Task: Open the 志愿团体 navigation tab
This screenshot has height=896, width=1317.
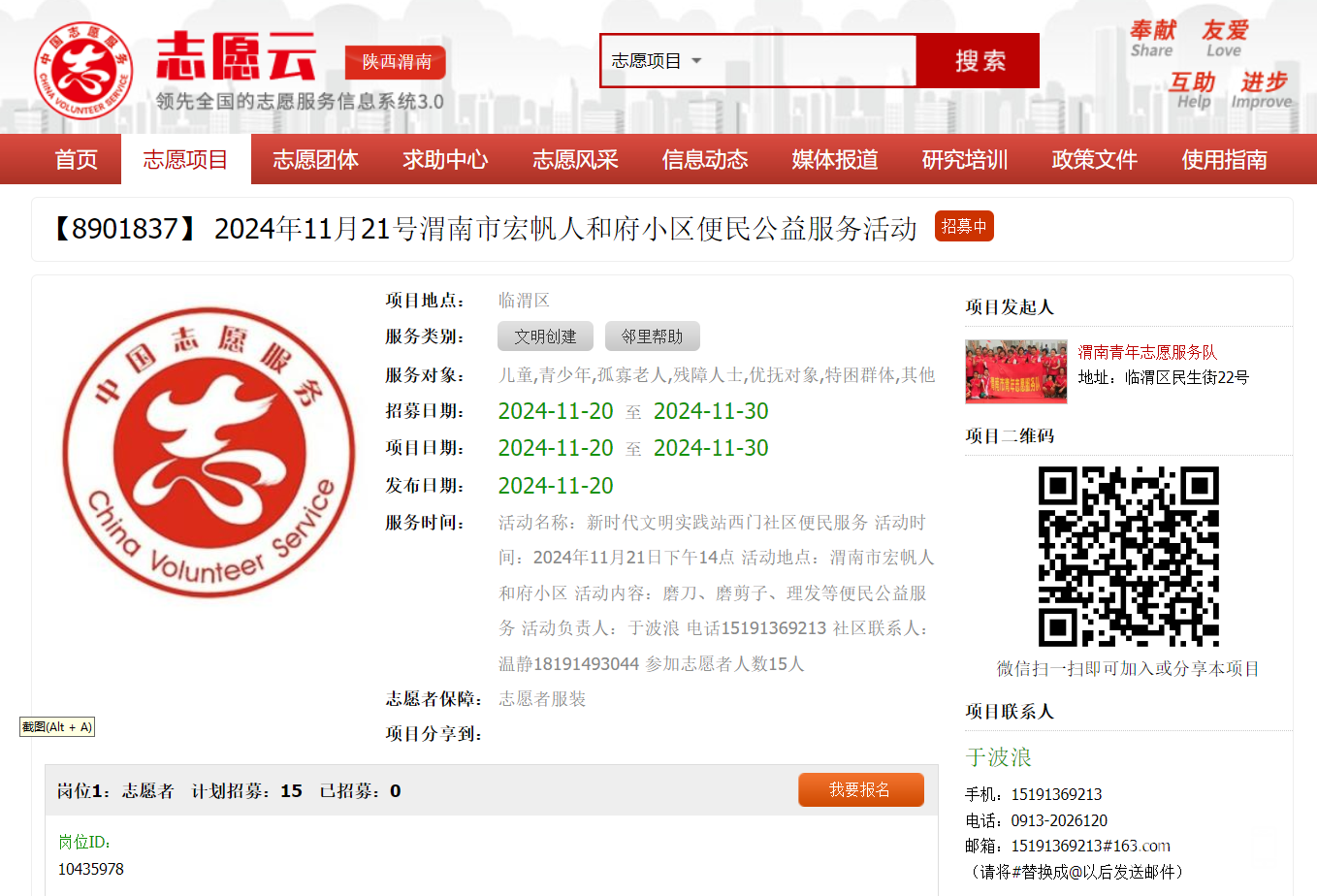Action: click(315, 160)
